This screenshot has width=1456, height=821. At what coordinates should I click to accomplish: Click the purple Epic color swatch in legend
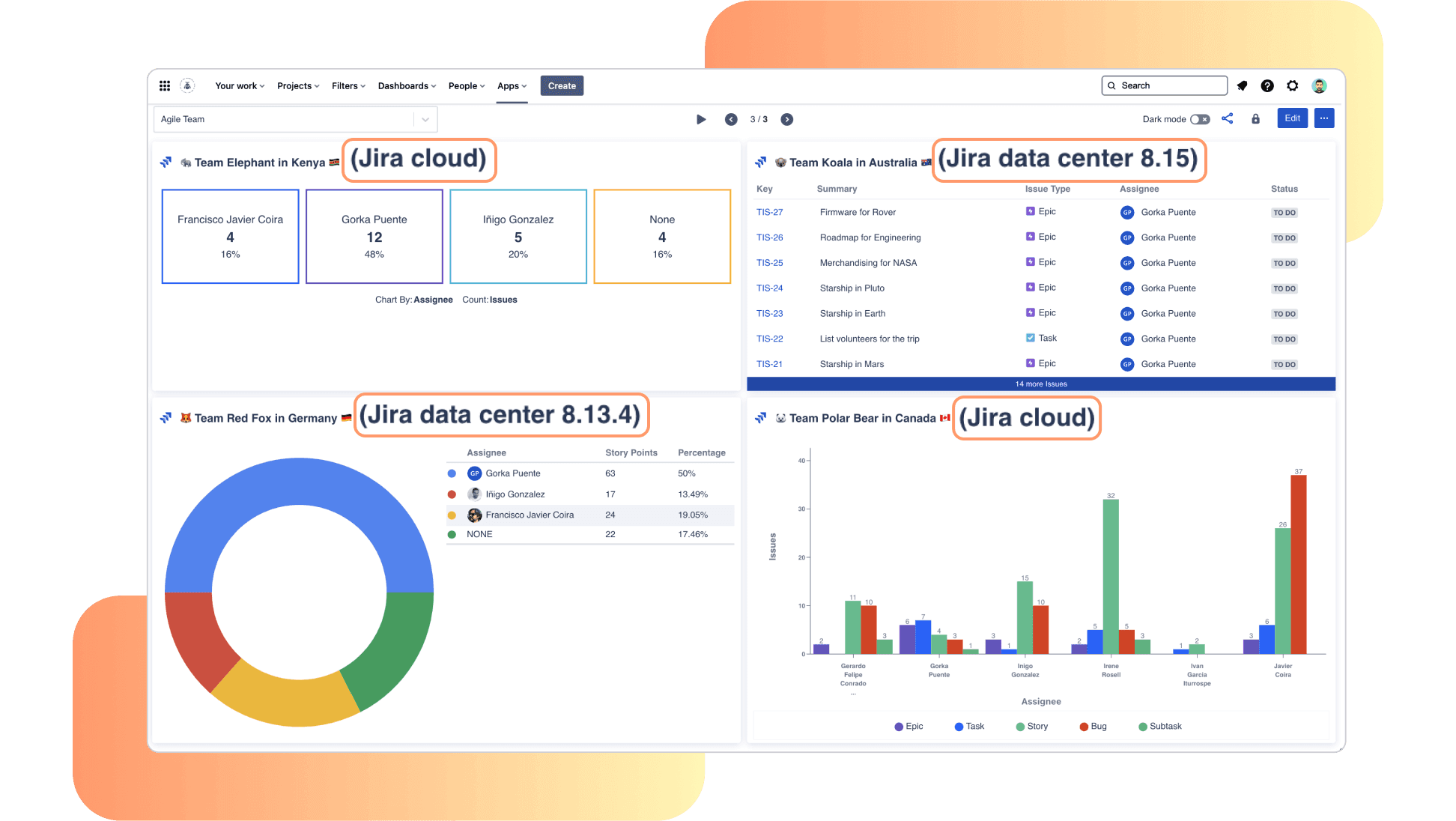[x=897, y=726]
